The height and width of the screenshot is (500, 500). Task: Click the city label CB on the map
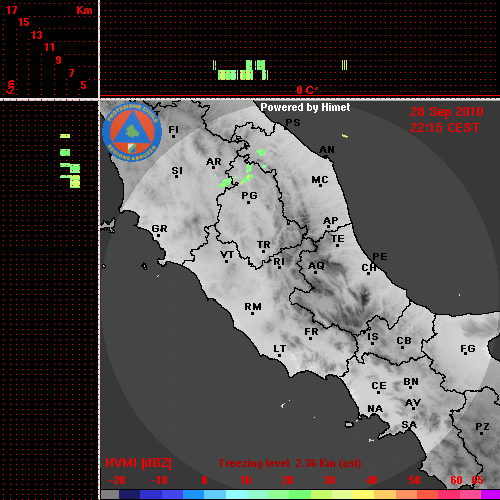(x=404, y=341)
